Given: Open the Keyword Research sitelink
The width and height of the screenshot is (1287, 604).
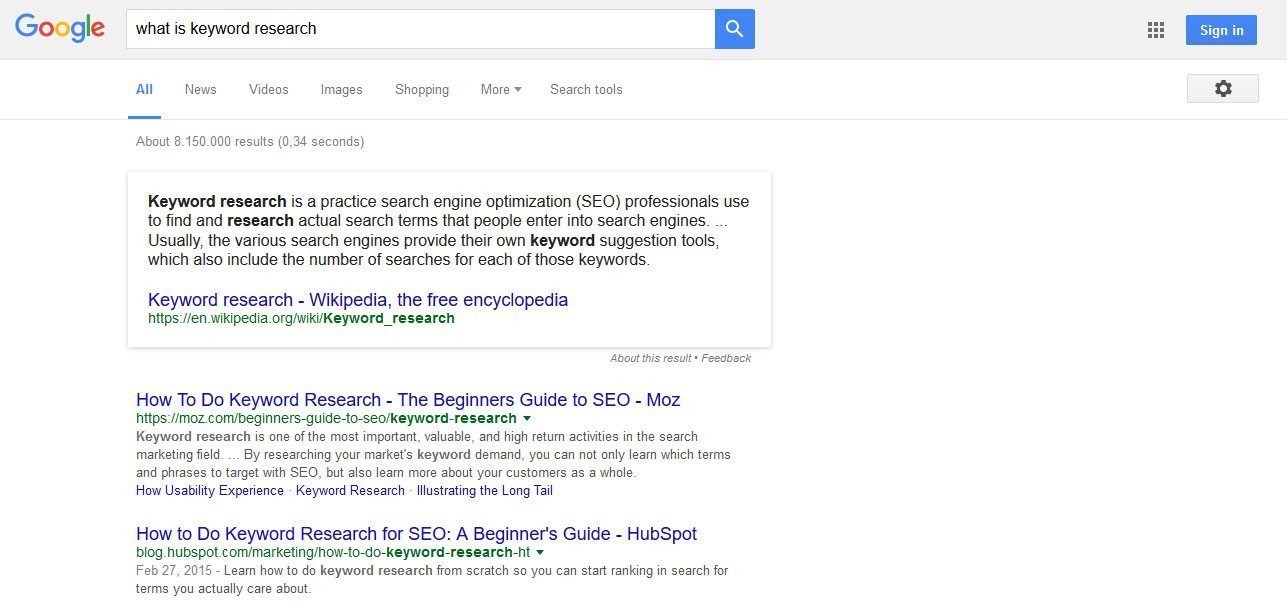Looking at the screenshot, I should 350,490.
